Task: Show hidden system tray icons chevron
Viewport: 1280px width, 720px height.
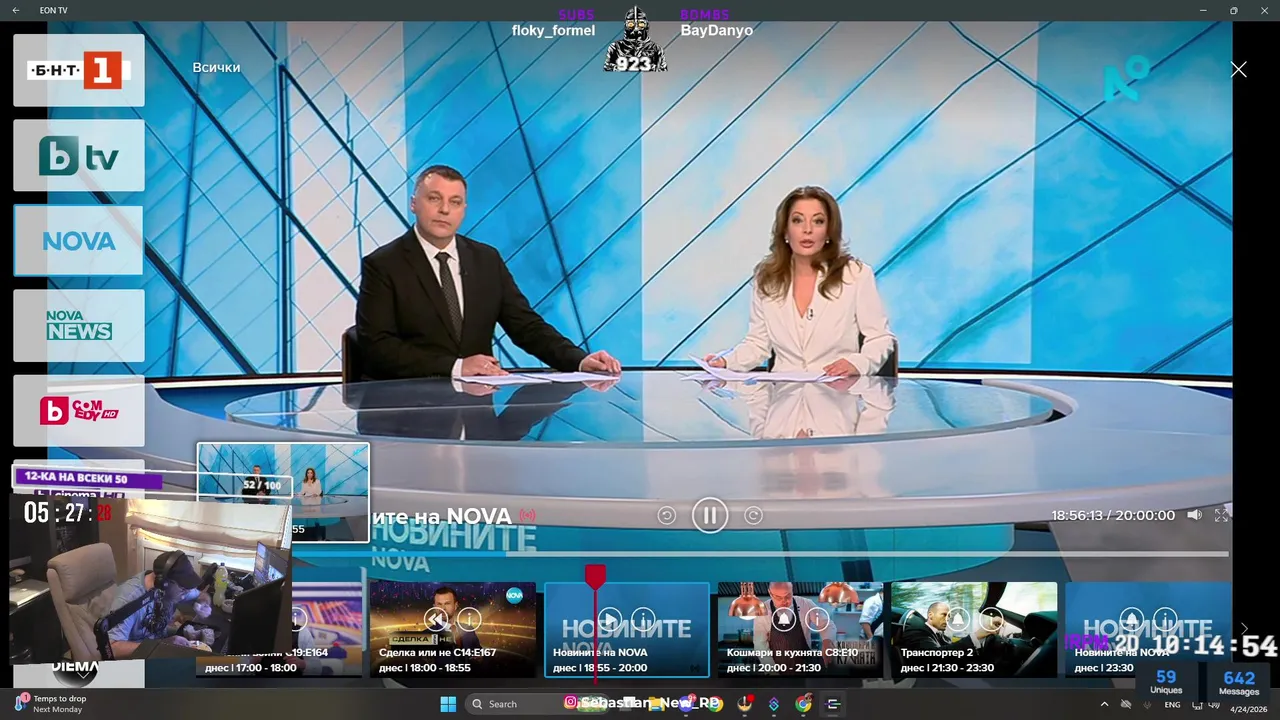Action: coord(1104,704)
